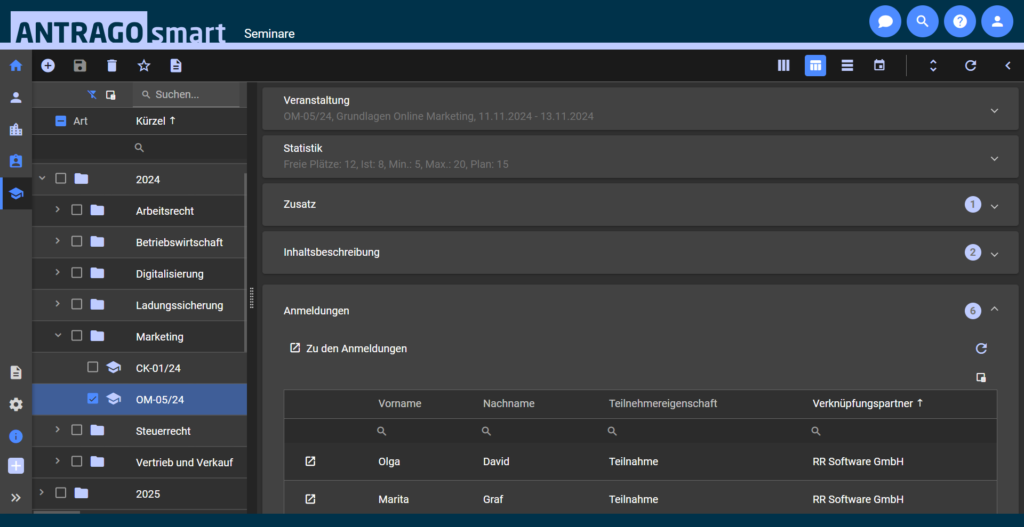Uncheck the OM-05/24 seminar checkbox
The image size is (1024, 527).
pyautogui.click(x=93, y=399)
